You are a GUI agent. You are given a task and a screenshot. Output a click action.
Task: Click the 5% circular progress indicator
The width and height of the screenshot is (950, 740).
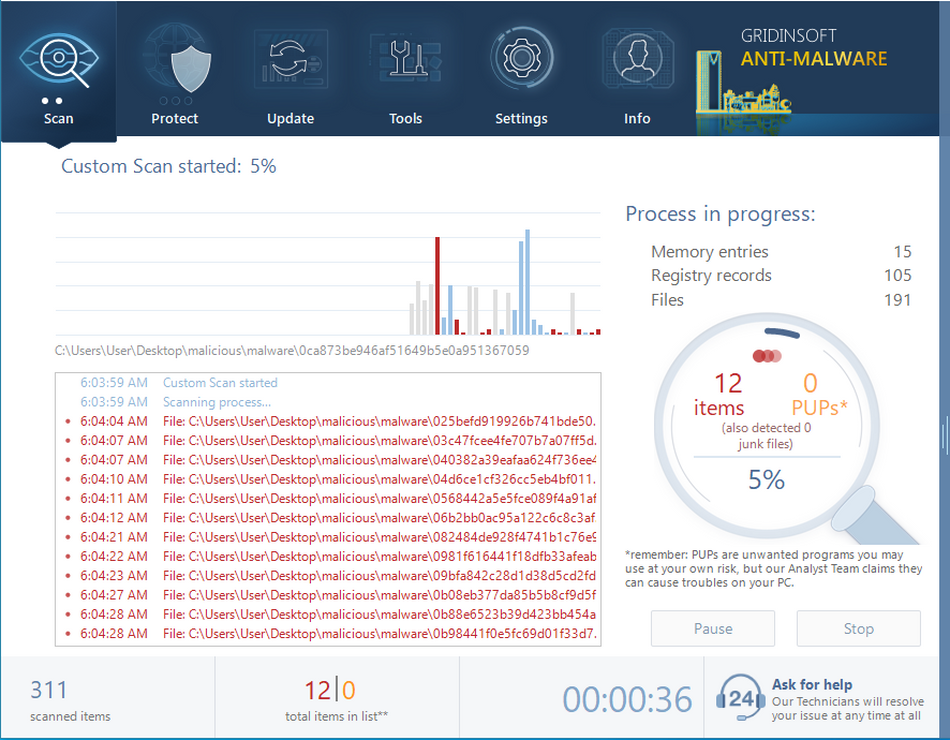766,480
